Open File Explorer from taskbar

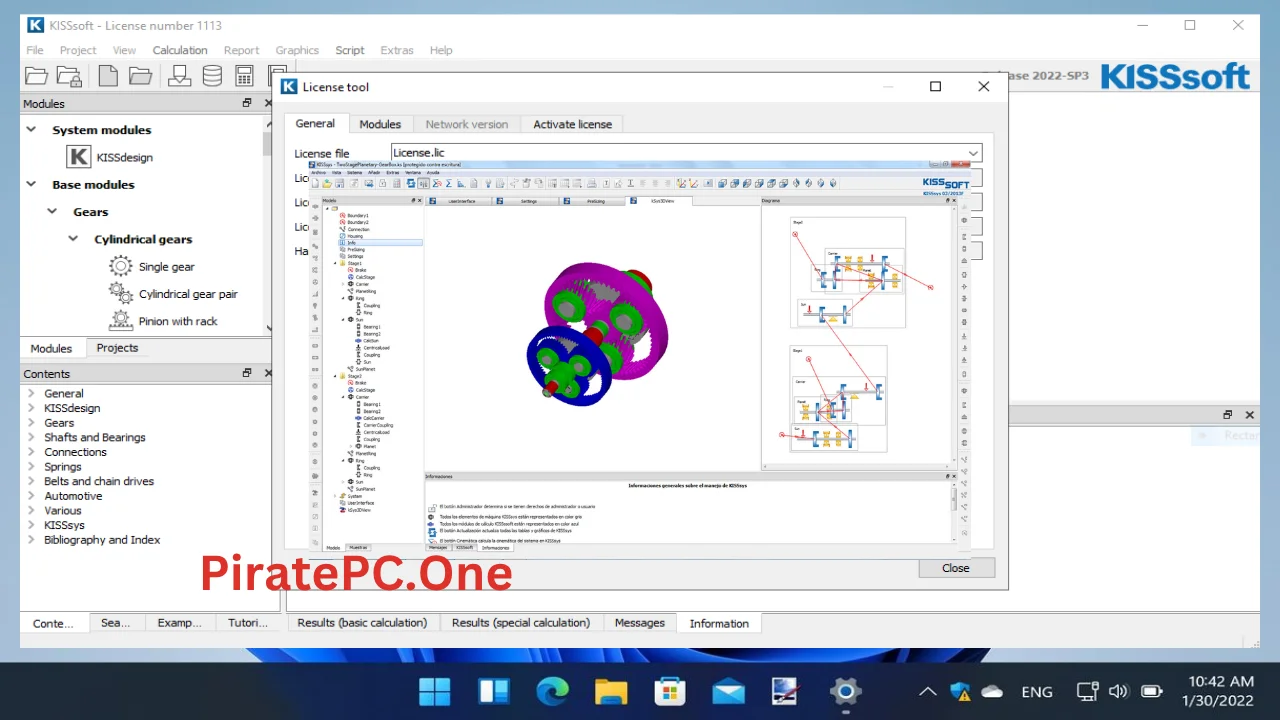[611, 691]
